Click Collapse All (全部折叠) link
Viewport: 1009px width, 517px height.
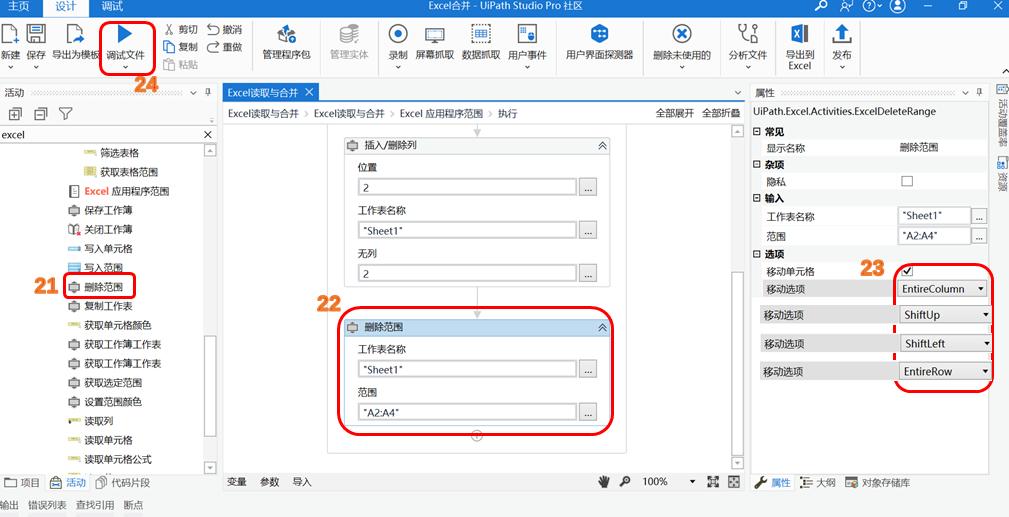click(721, 113)
